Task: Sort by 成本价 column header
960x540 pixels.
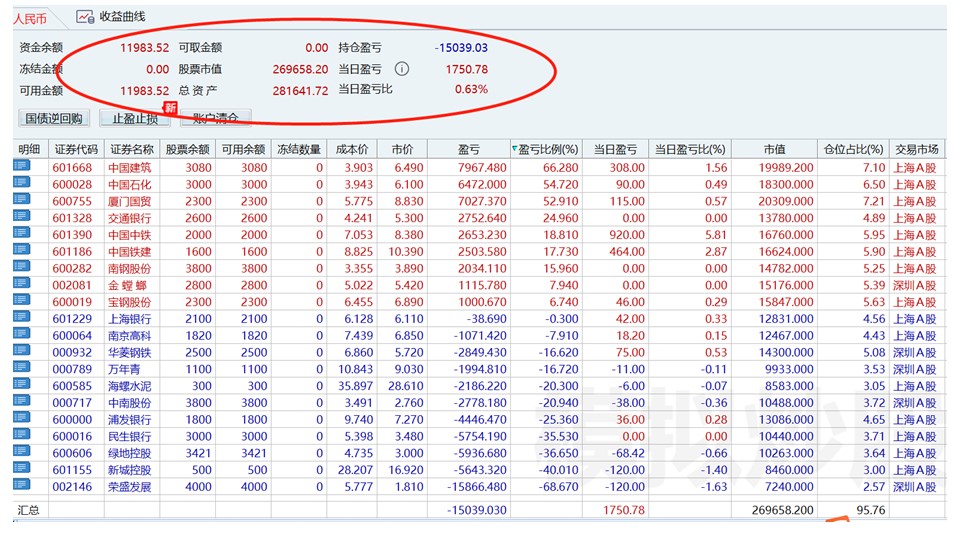Action: click(352, 149)
